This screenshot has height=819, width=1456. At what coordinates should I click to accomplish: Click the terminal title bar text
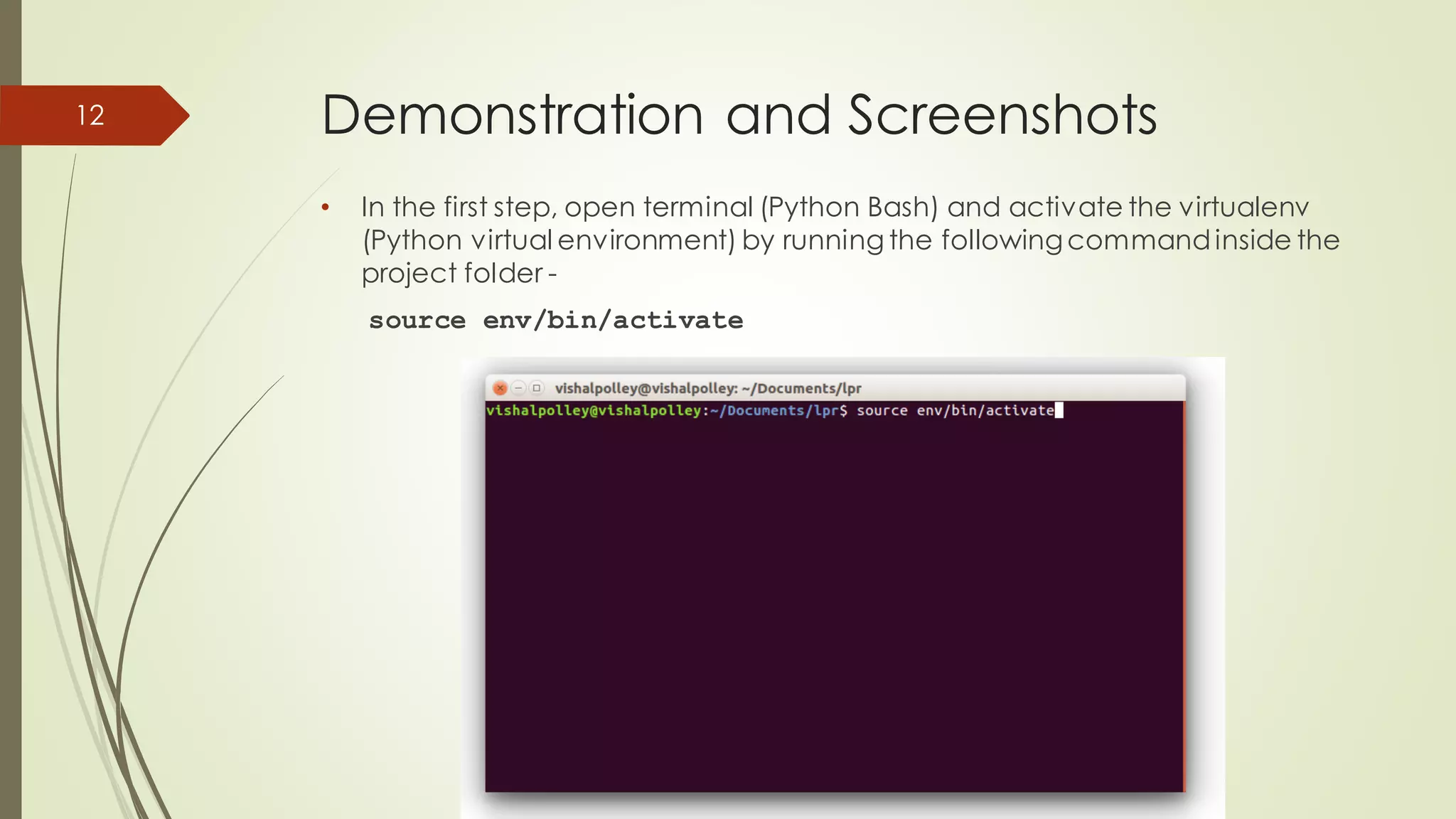point(707,388)
